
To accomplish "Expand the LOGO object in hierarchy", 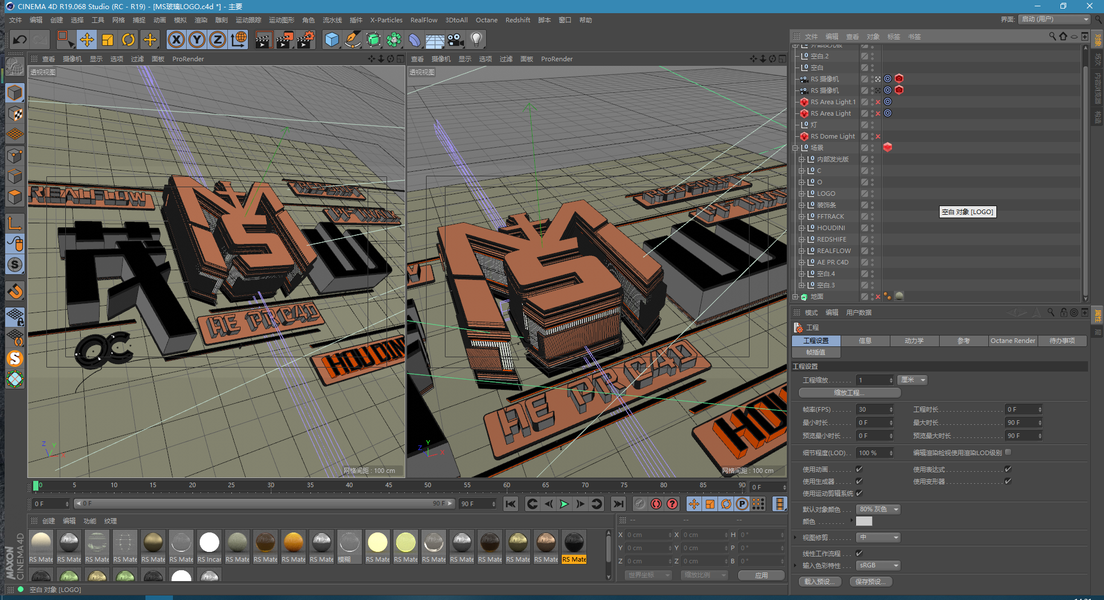I will point(801,194).
